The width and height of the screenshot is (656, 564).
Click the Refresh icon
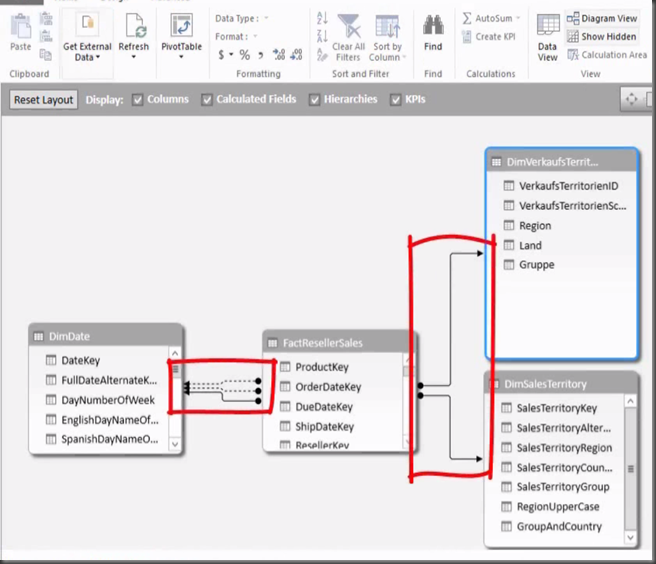(134, 26)
